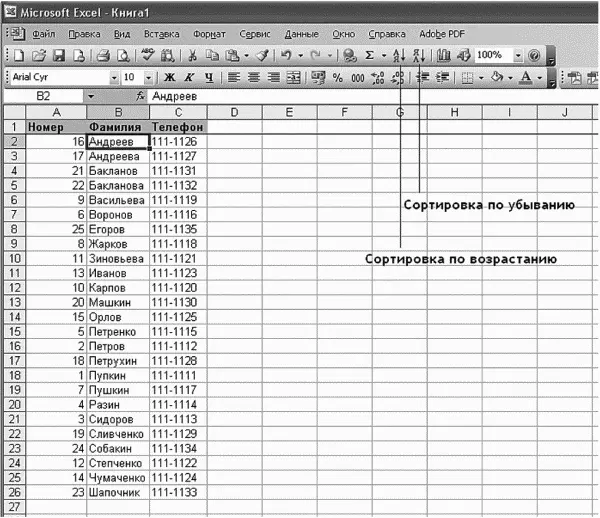
Task: Select row 10 header
Action: coord(15,259)
